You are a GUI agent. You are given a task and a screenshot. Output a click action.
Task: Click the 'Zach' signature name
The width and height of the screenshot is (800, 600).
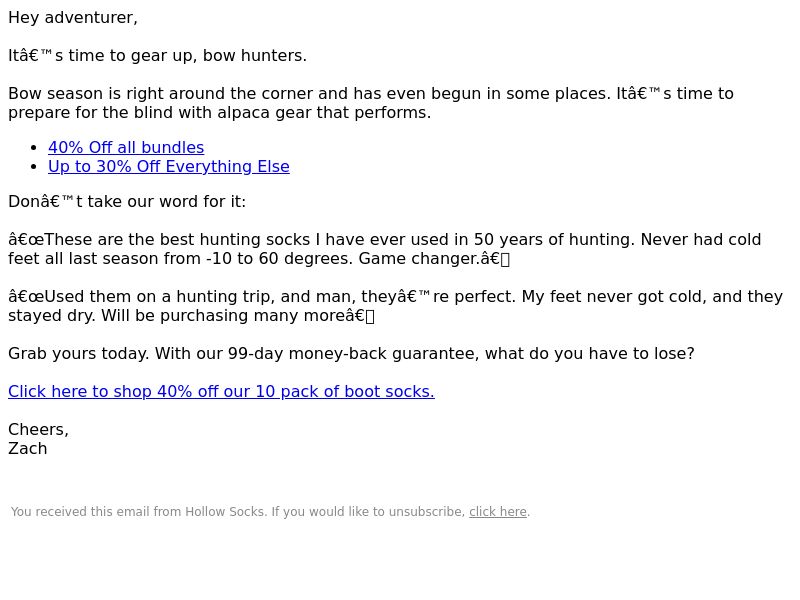[x=28, y=449]
